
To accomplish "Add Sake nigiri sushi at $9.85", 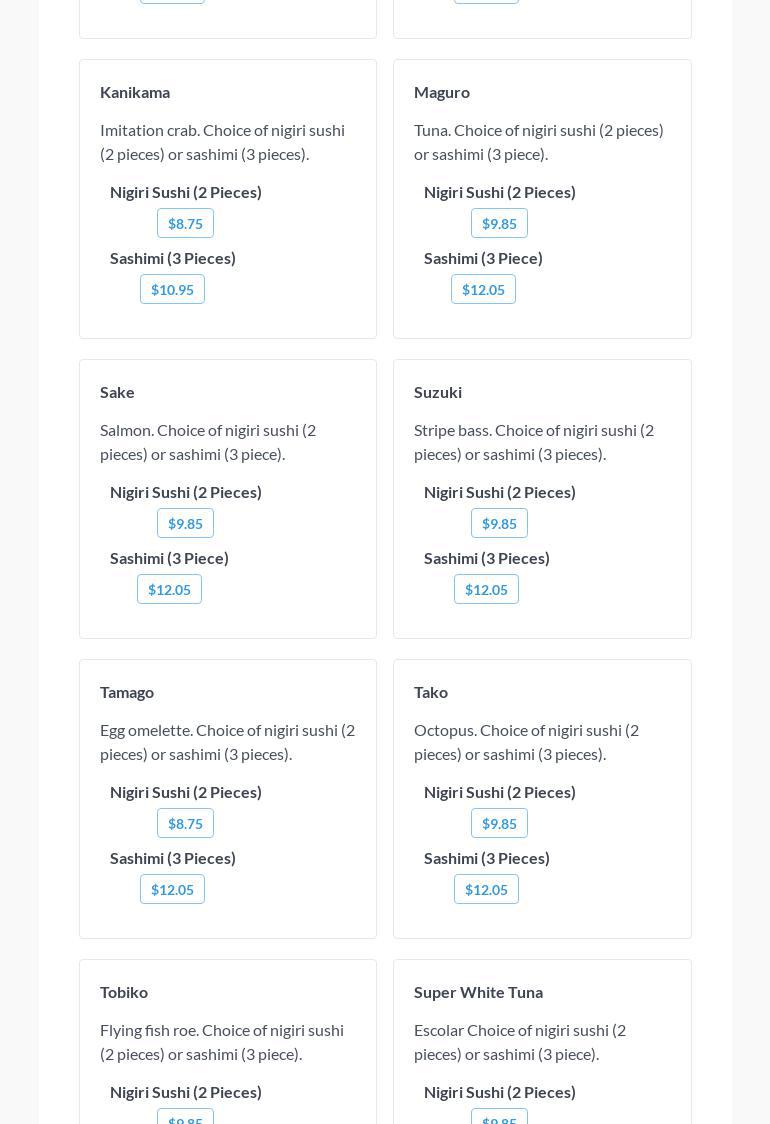I will tap(185, 523).
